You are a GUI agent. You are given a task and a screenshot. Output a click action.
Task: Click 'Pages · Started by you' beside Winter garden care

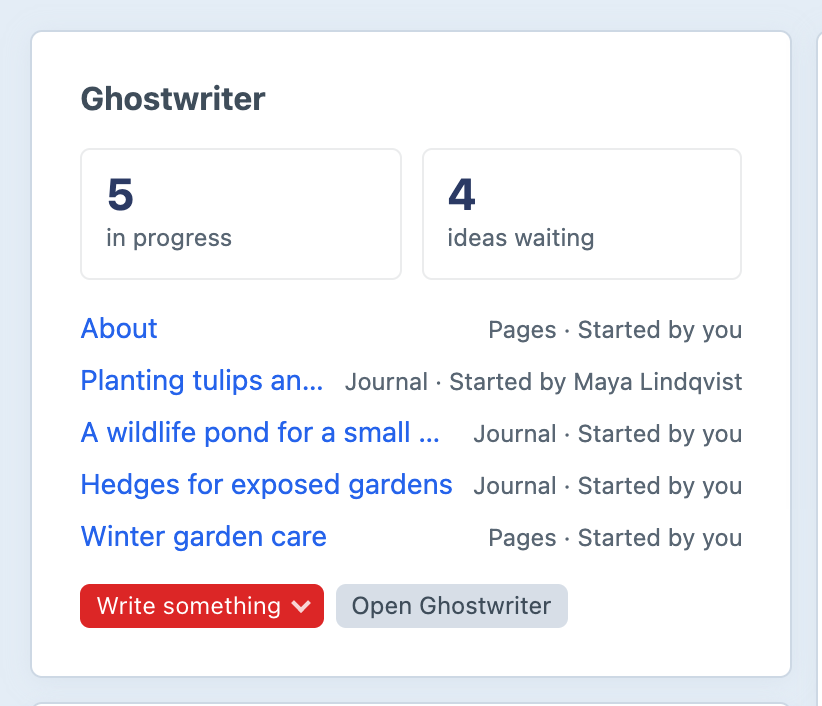[615, 538]
